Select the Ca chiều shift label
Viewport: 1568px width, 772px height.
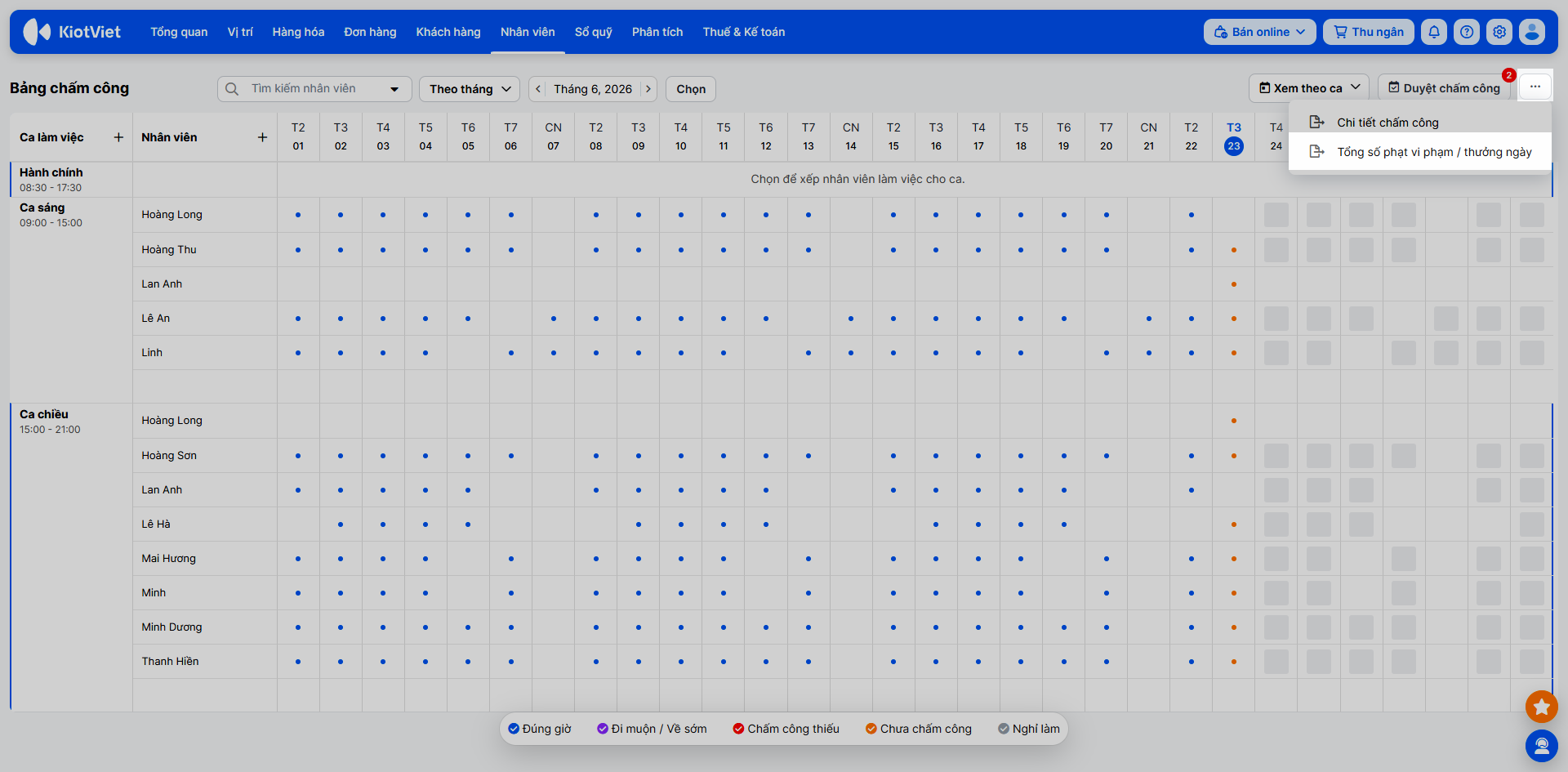(x=44, y=414)
